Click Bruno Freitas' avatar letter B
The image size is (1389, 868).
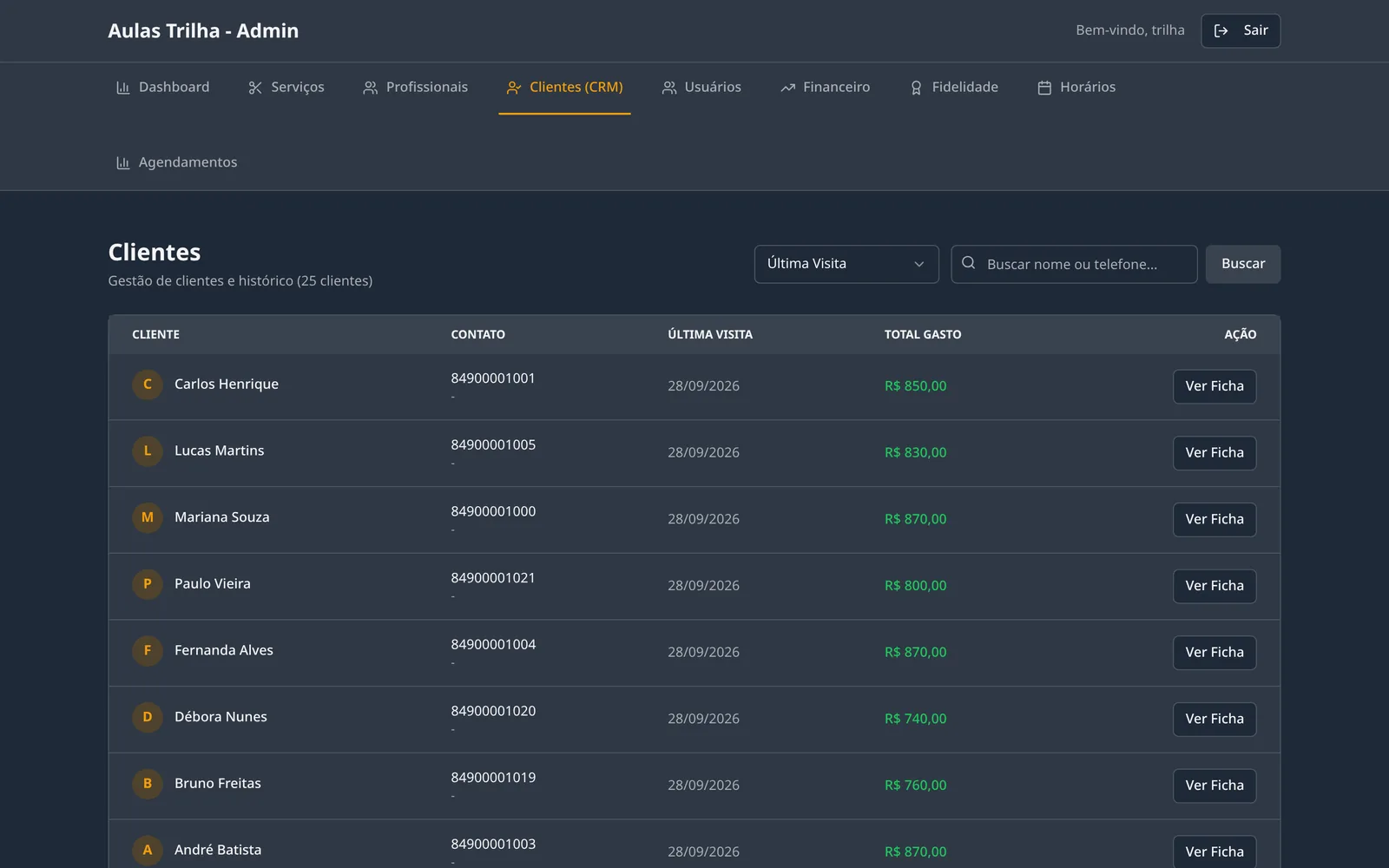click(x=148, y=783)
